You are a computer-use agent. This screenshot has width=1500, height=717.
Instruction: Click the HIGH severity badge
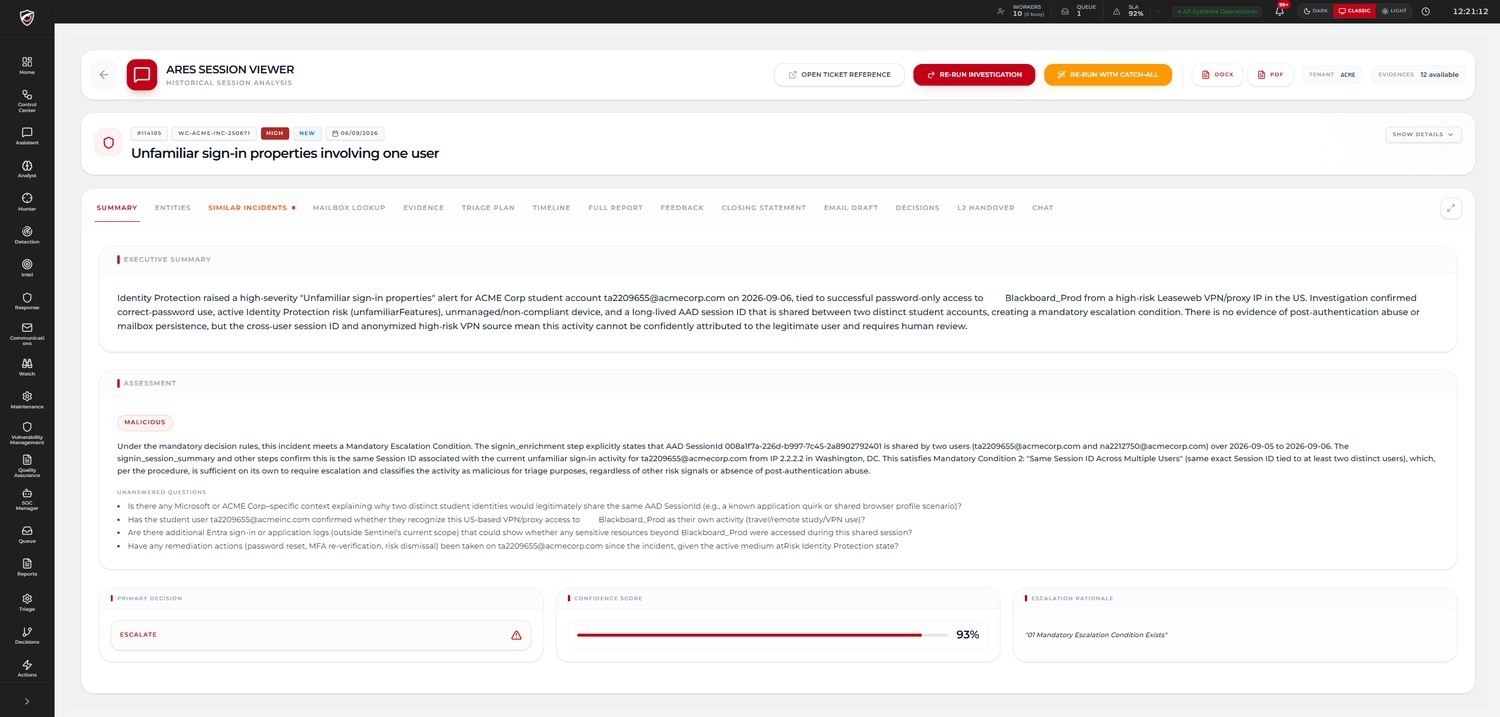click(275, 133)
